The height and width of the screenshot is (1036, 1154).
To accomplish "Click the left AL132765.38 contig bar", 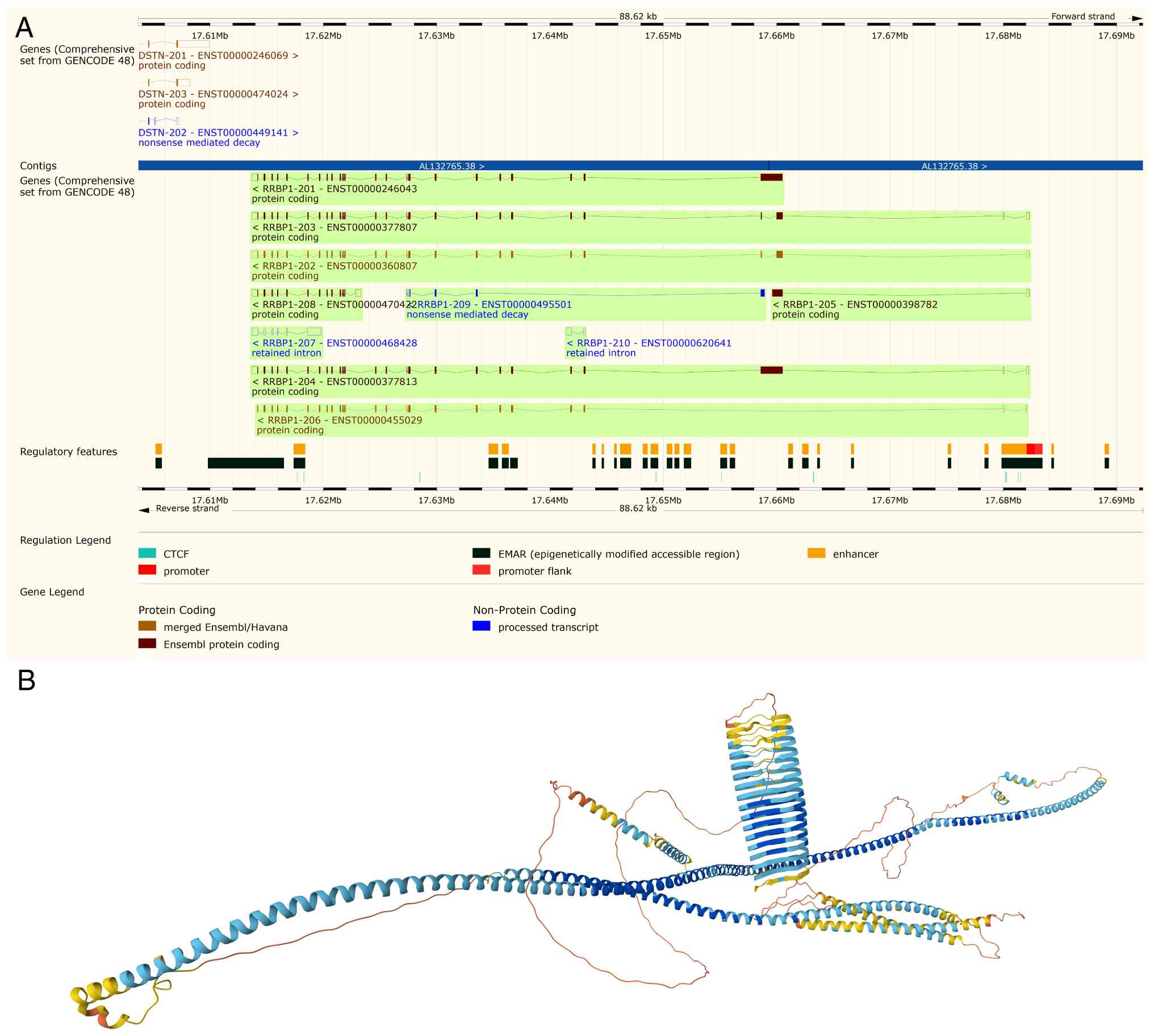I will (x=451, y=166).
